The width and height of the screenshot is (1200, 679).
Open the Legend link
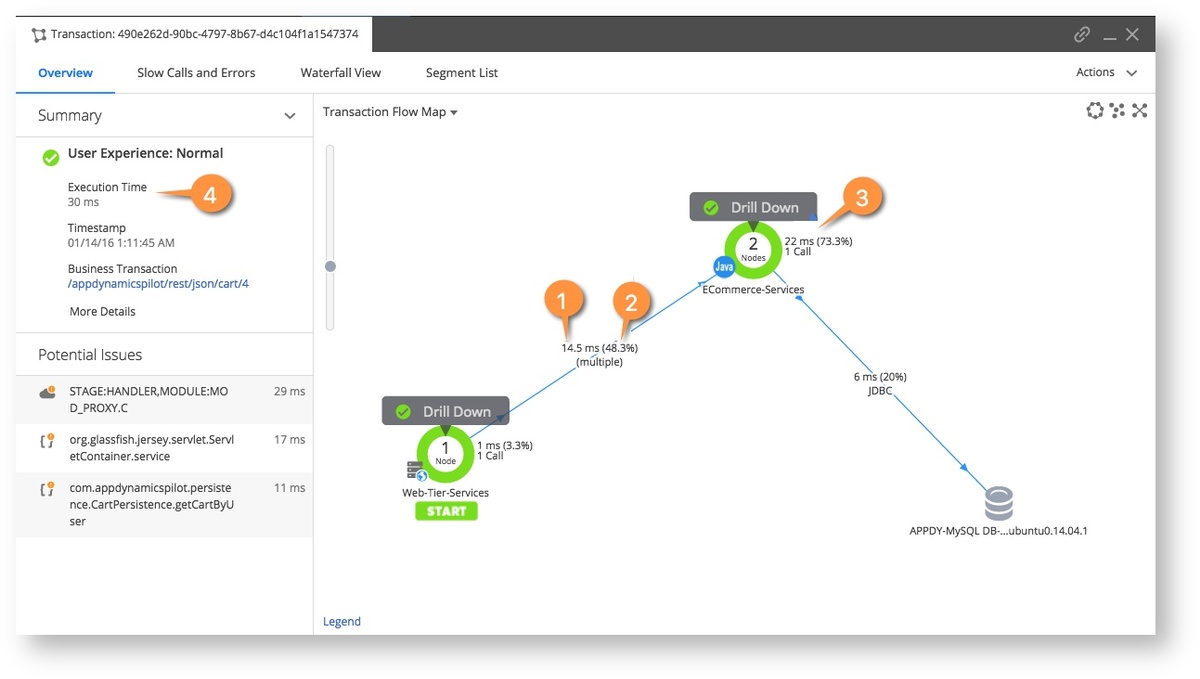[x=342, y=622]
